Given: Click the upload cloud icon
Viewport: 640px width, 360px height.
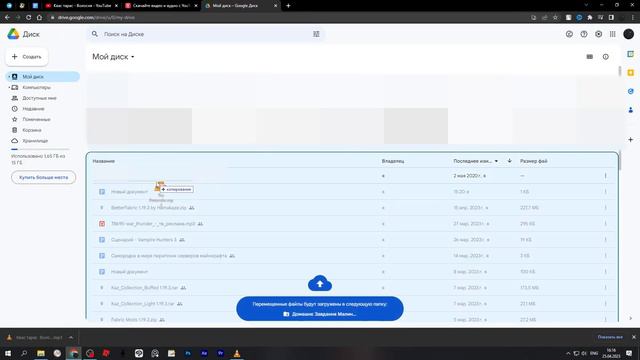Looking at the screenshot, I should (320, 283).
